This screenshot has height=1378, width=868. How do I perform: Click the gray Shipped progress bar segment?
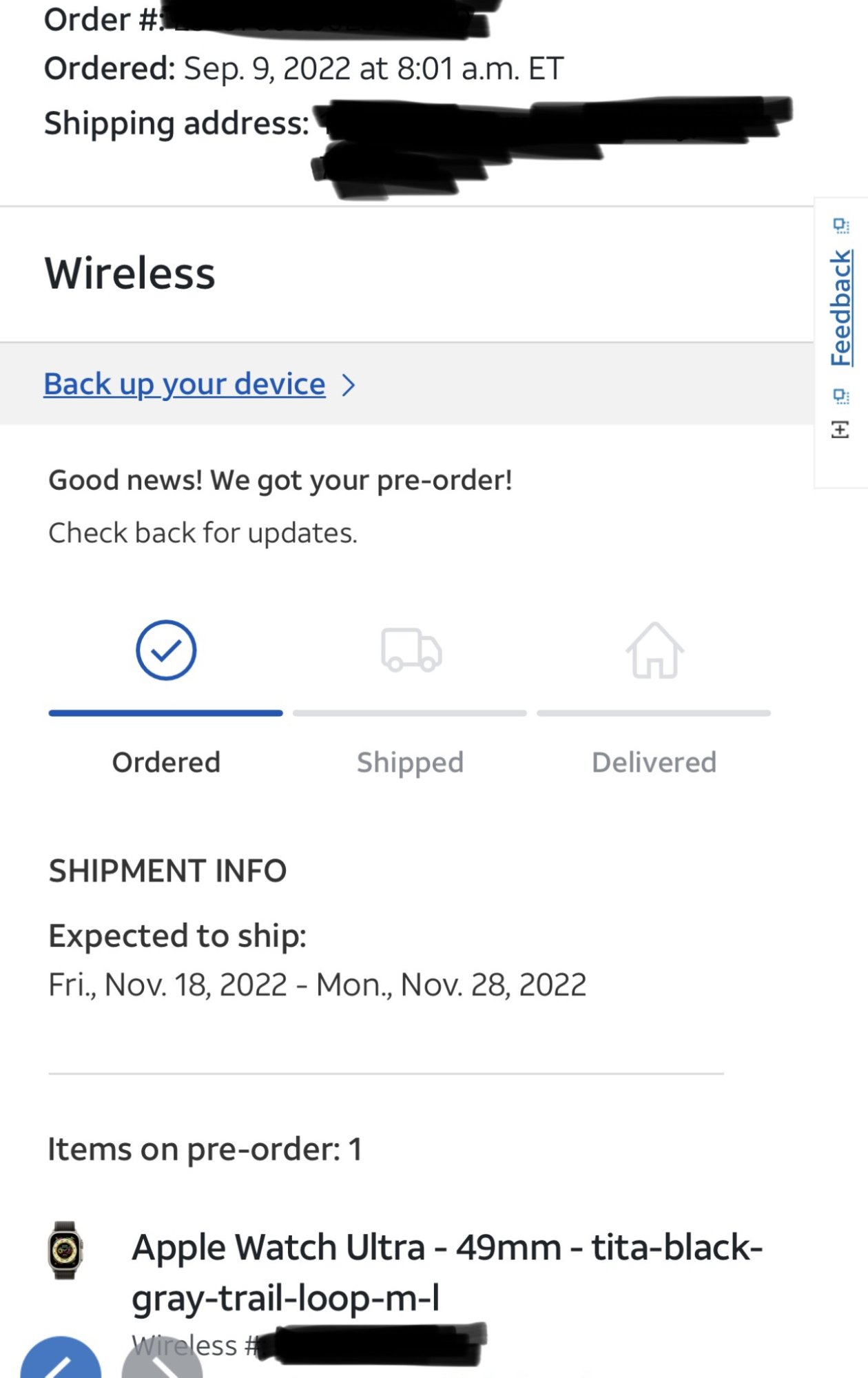coord(410,713)
